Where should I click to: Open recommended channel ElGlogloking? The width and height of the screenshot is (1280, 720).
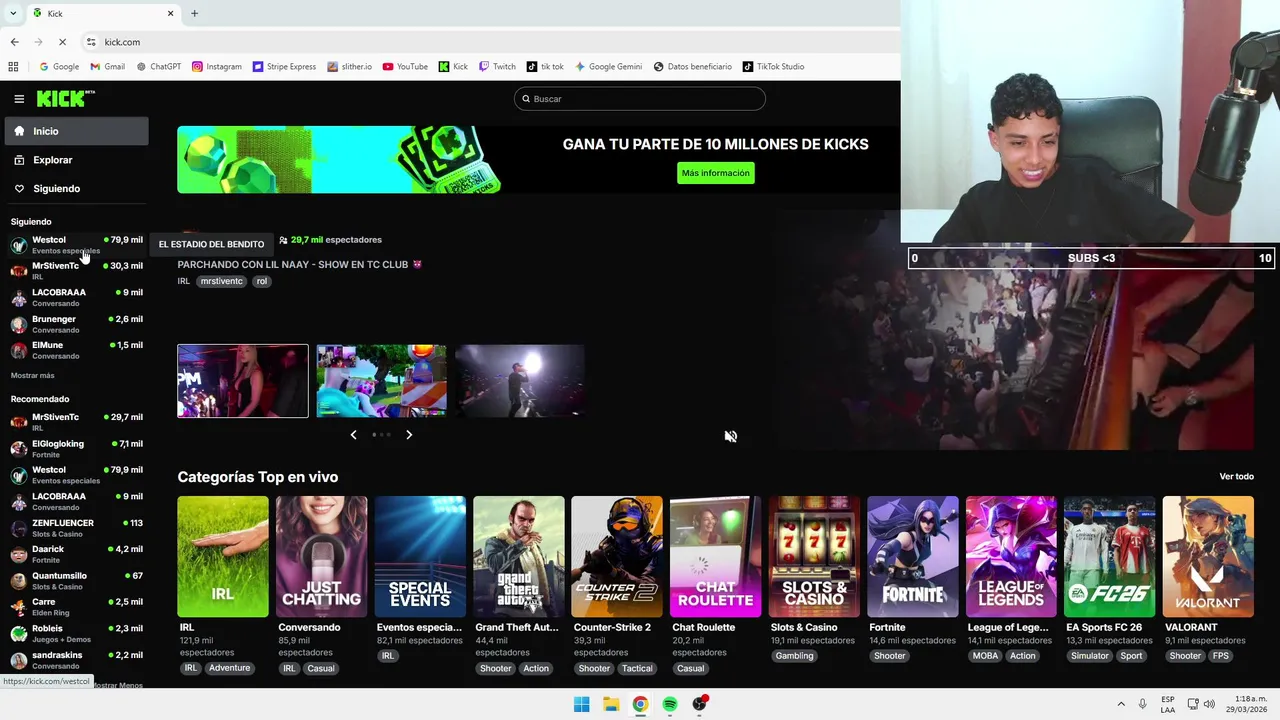click(x=76, y=449)
